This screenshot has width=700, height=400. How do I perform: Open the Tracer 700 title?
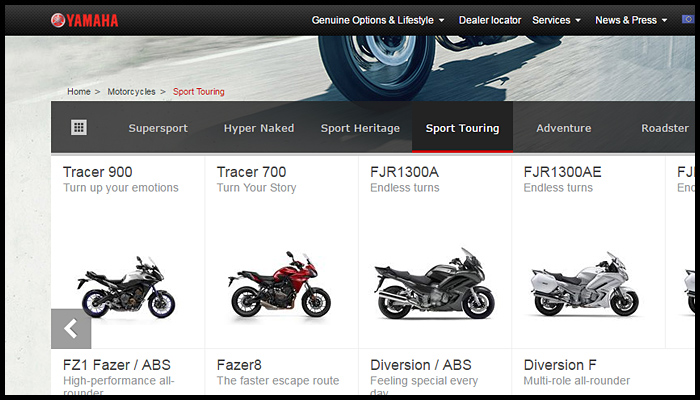pyautogui.click(x=251, y=172)
